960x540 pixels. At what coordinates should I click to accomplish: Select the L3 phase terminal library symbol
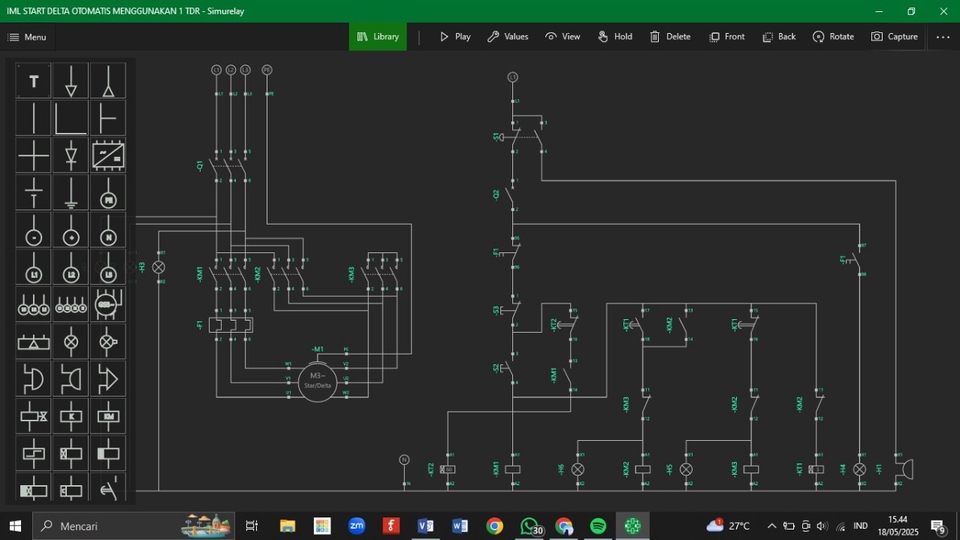[108, 268]
